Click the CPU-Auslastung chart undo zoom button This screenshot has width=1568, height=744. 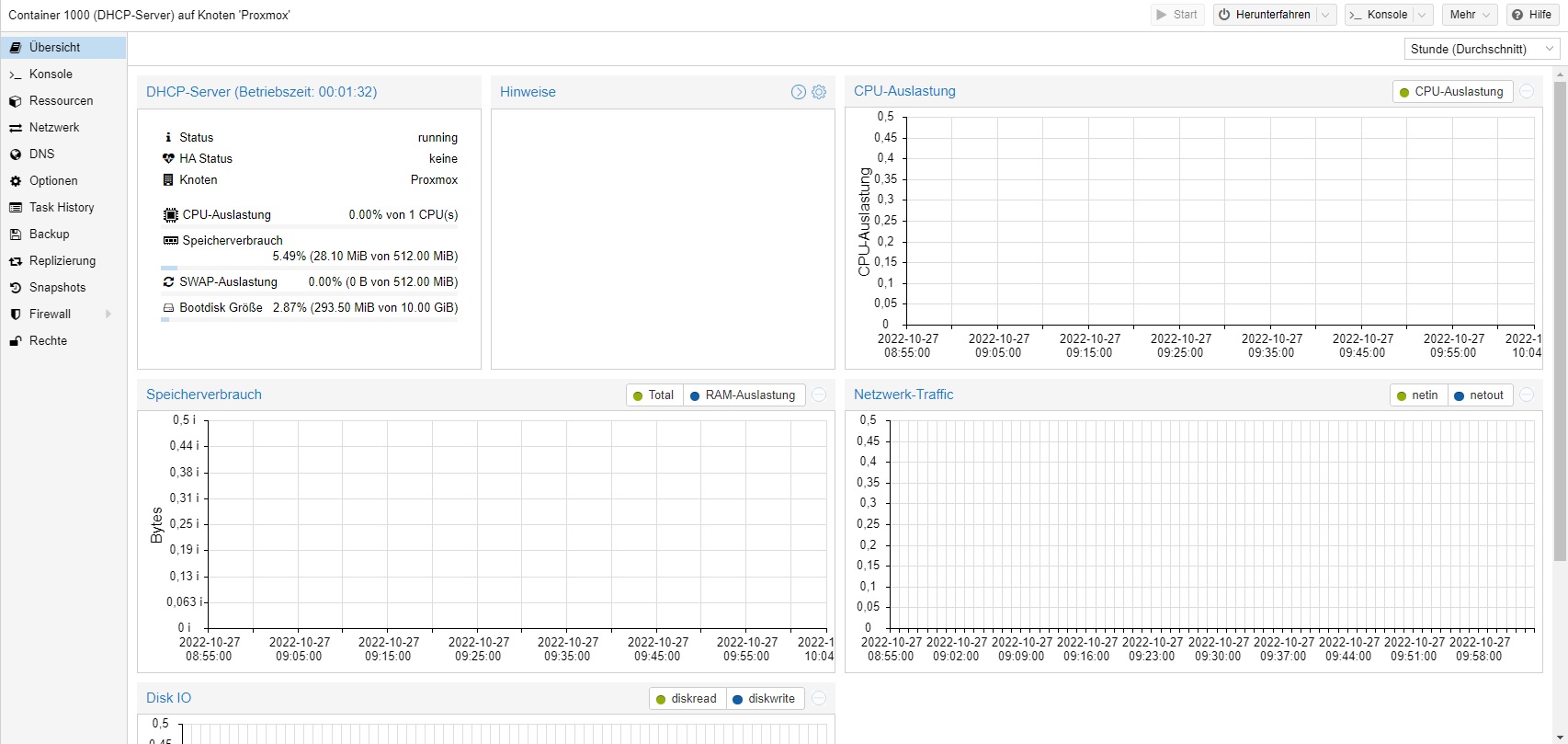coord(1527,92)
